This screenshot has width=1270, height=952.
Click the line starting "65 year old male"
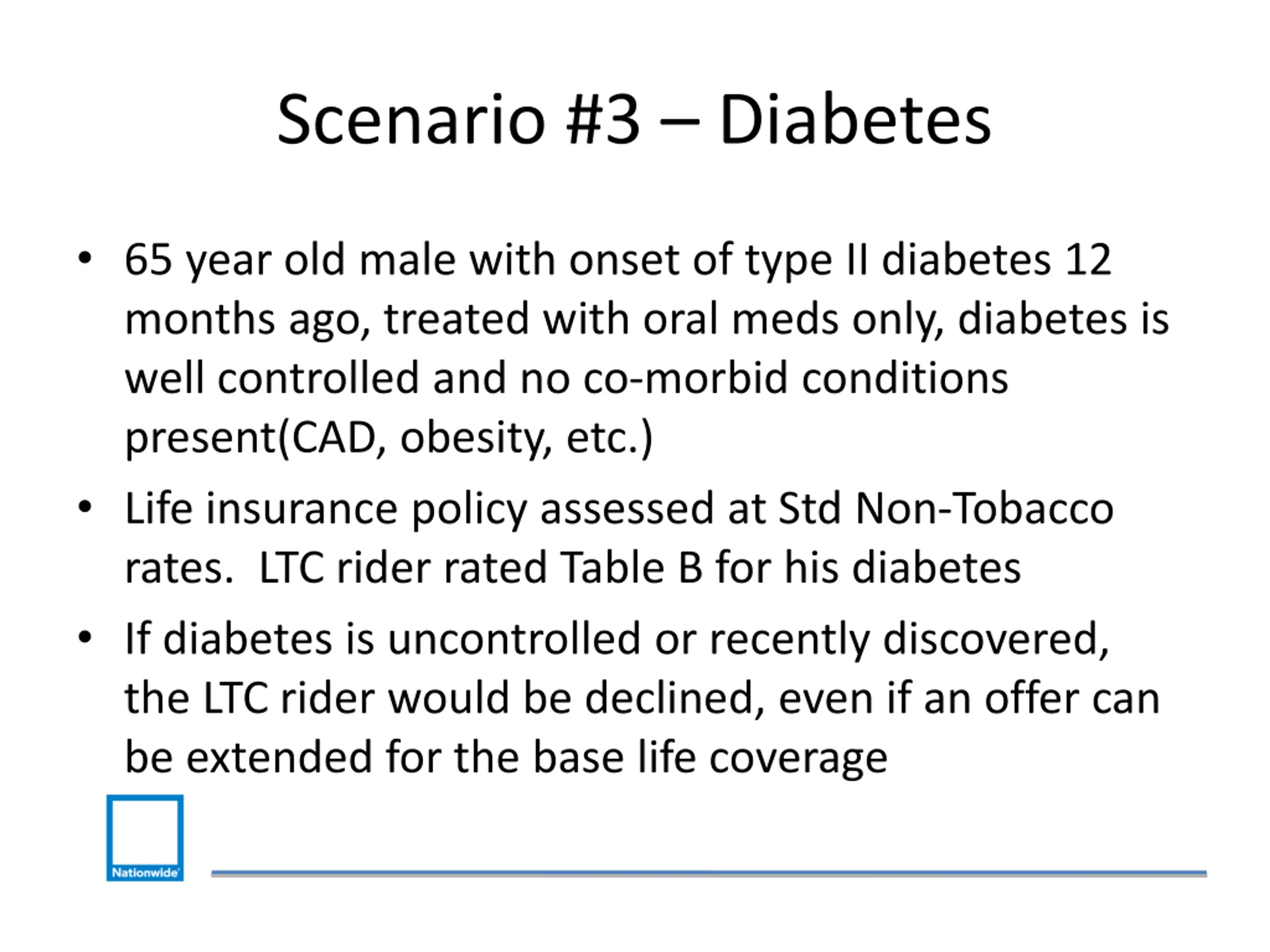618,260
